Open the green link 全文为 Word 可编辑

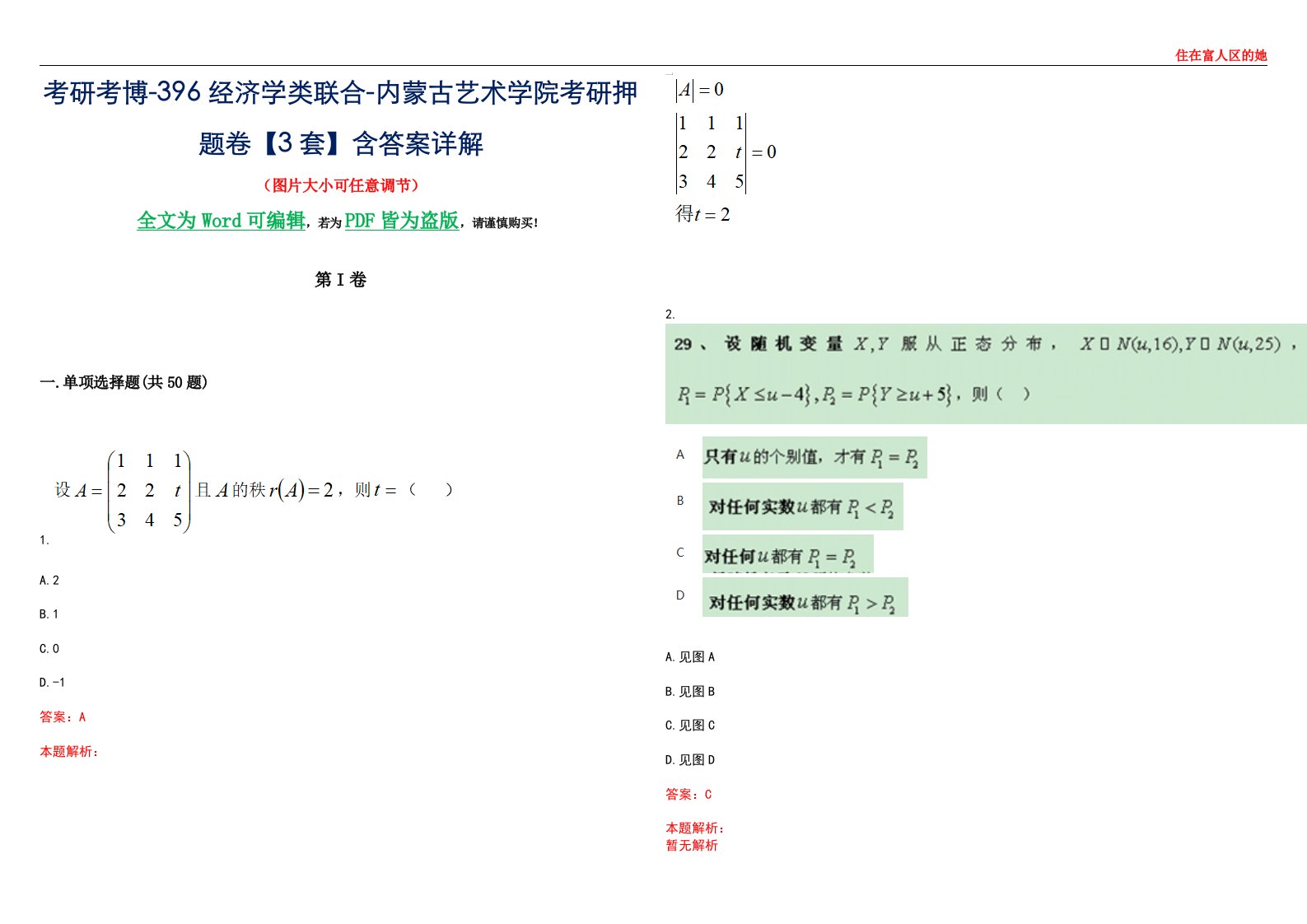[x=221, y=221]
